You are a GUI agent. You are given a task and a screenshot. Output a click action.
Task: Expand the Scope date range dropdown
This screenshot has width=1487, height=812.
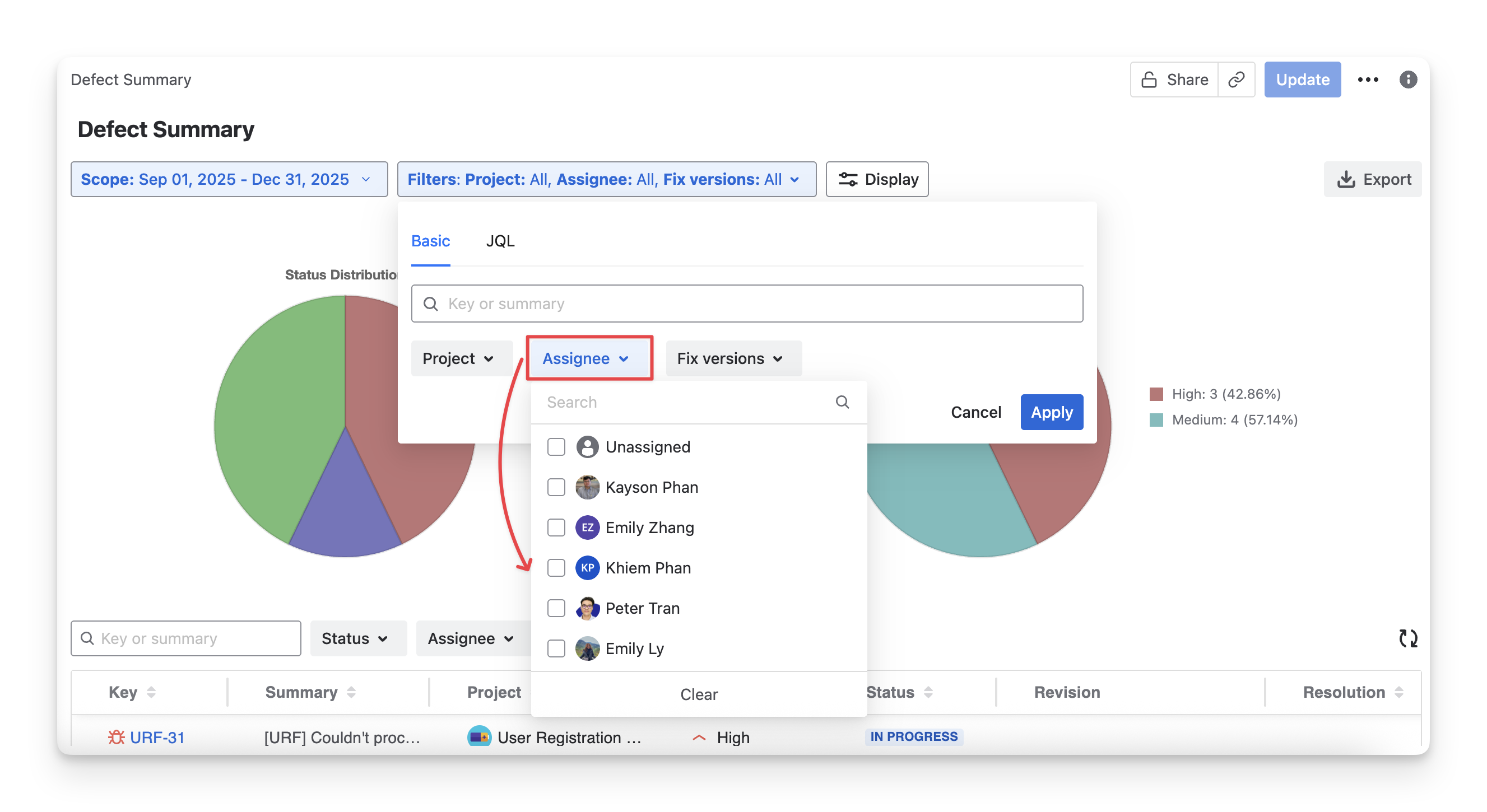point(229,180)
